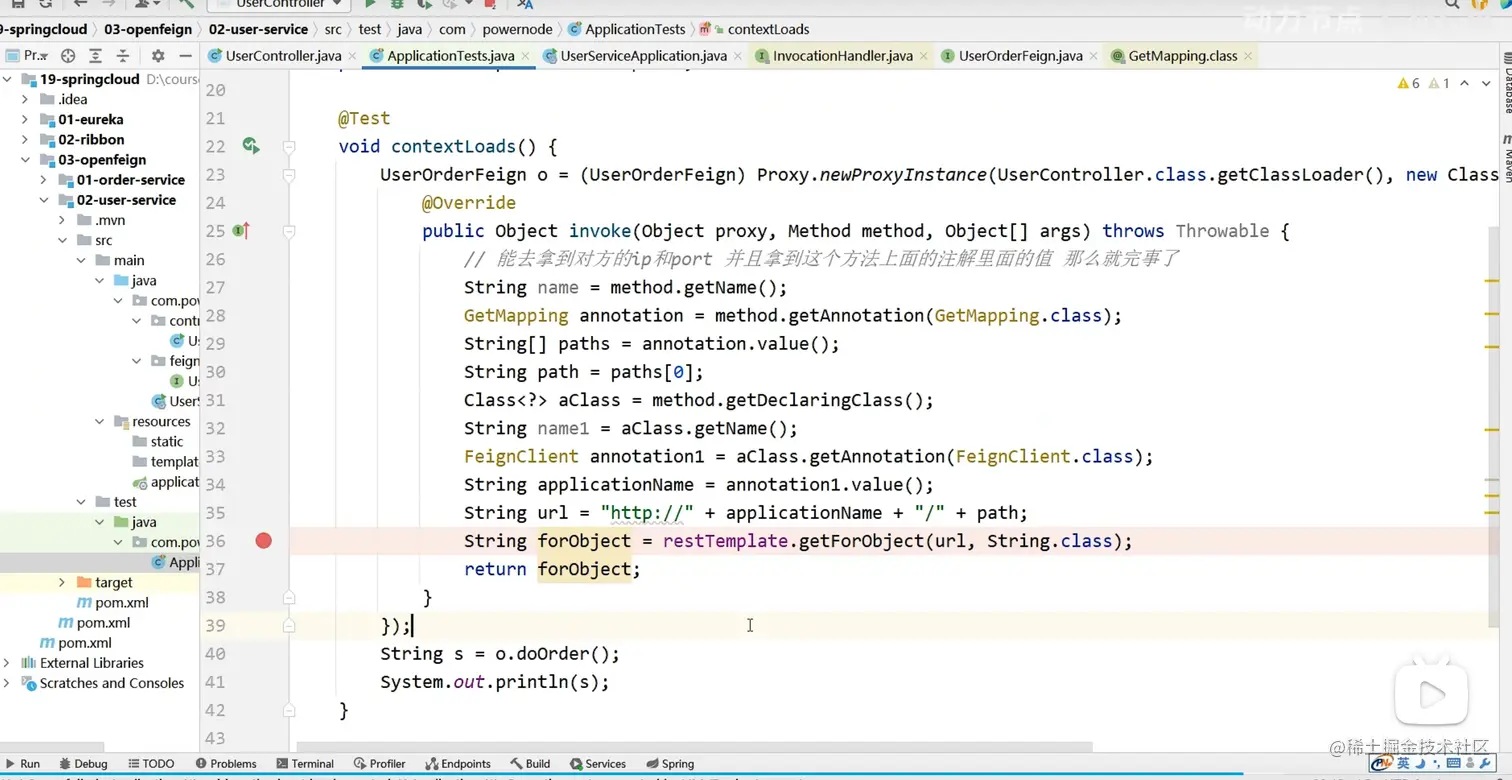
Task: Click the Expand All icon in Project panel
Action: pyautogui.click(x=95, y=56)
